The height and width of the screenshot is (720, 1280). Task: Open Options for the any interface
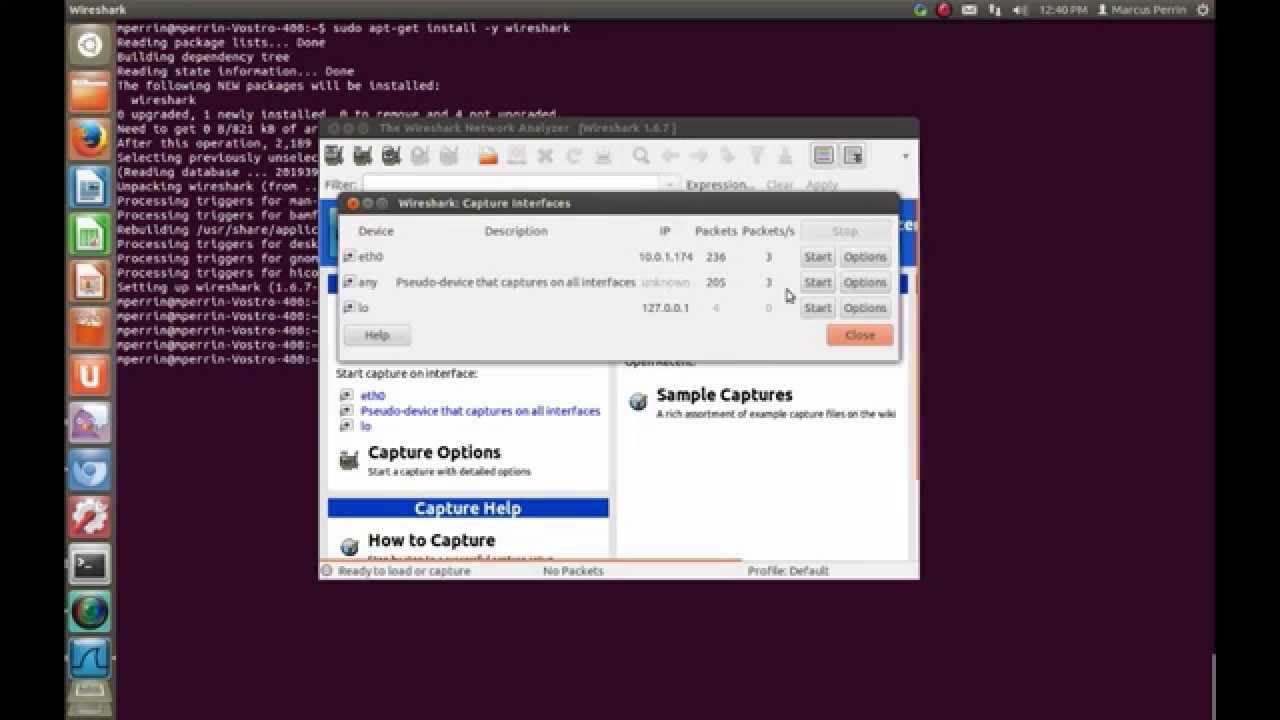(x=865, y=282)
